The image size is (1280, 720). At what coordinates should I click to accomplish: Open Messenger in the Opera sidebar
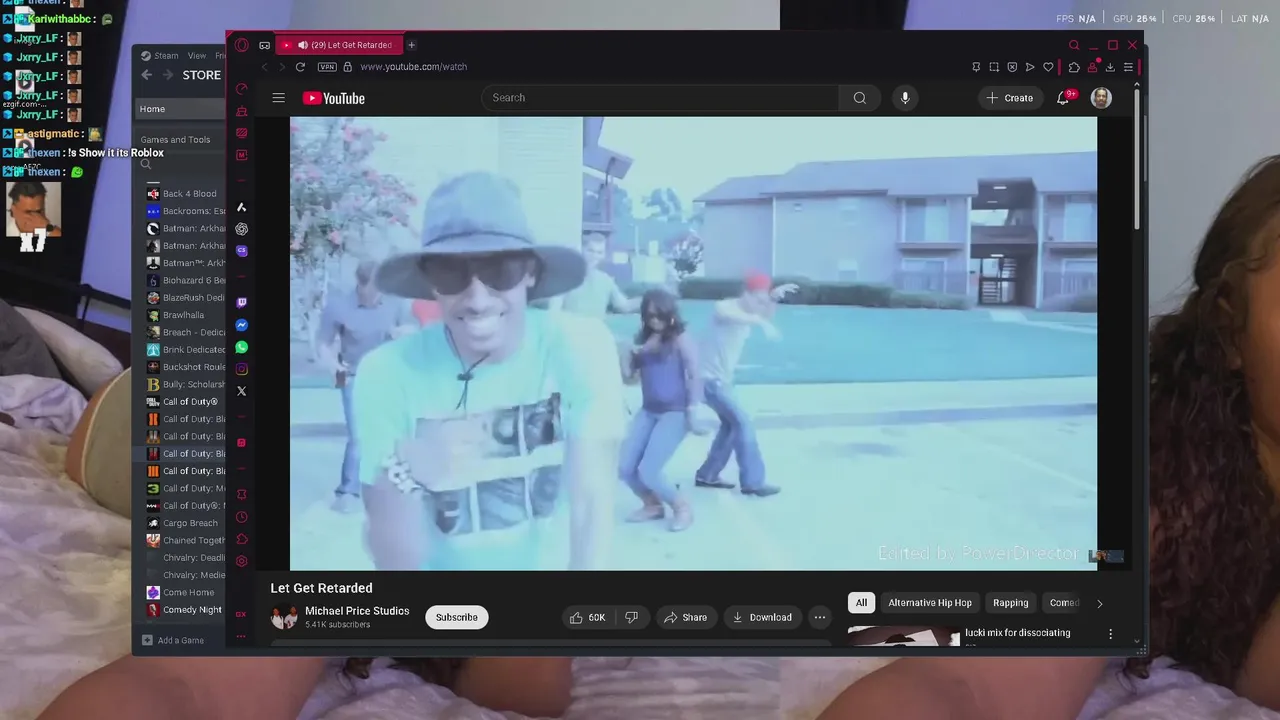pyautogui.click(x=241, y=325)
